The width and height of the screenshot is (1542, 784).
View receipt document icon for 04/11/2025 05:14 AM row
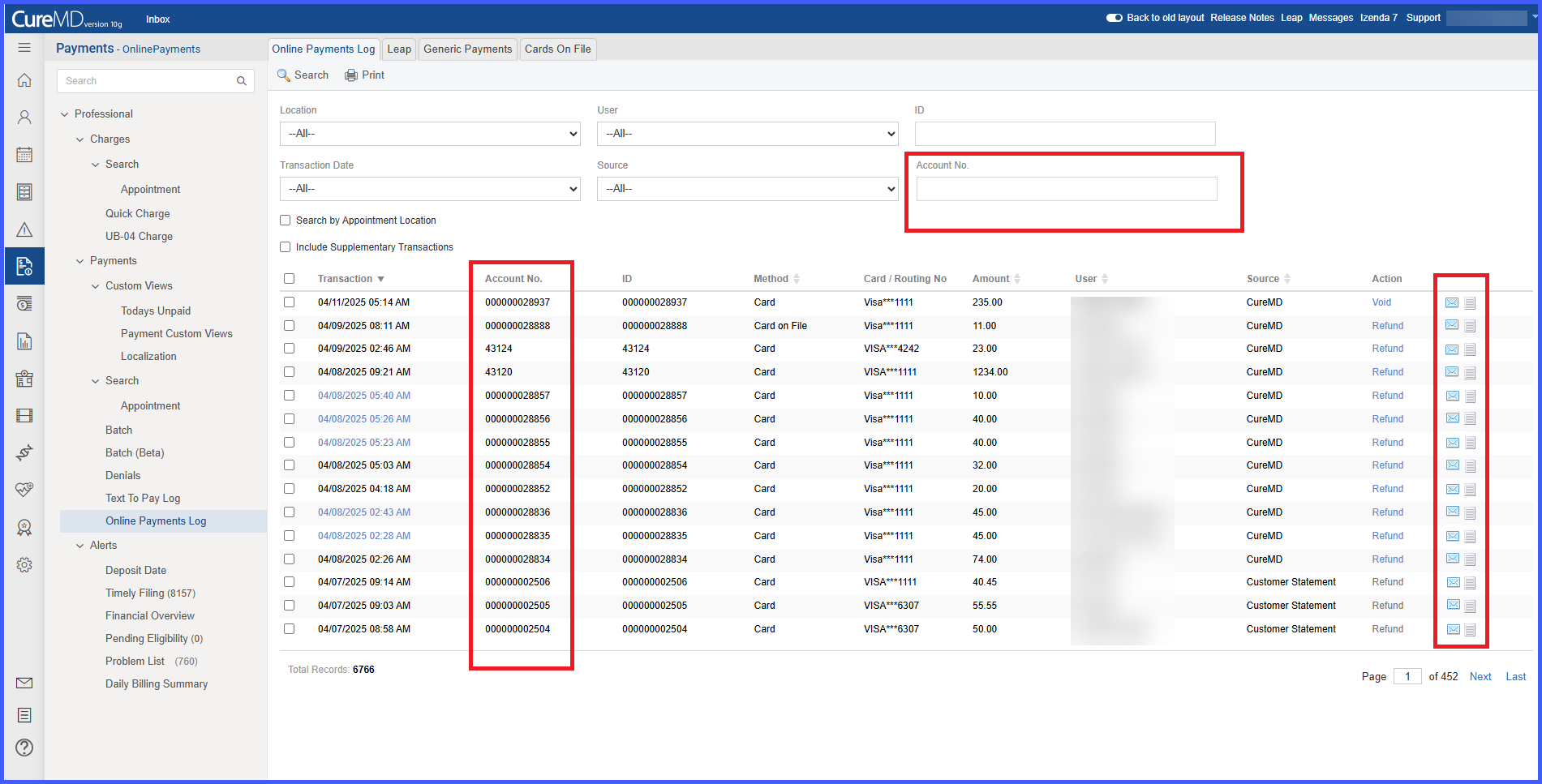[x=1470, y=303]
